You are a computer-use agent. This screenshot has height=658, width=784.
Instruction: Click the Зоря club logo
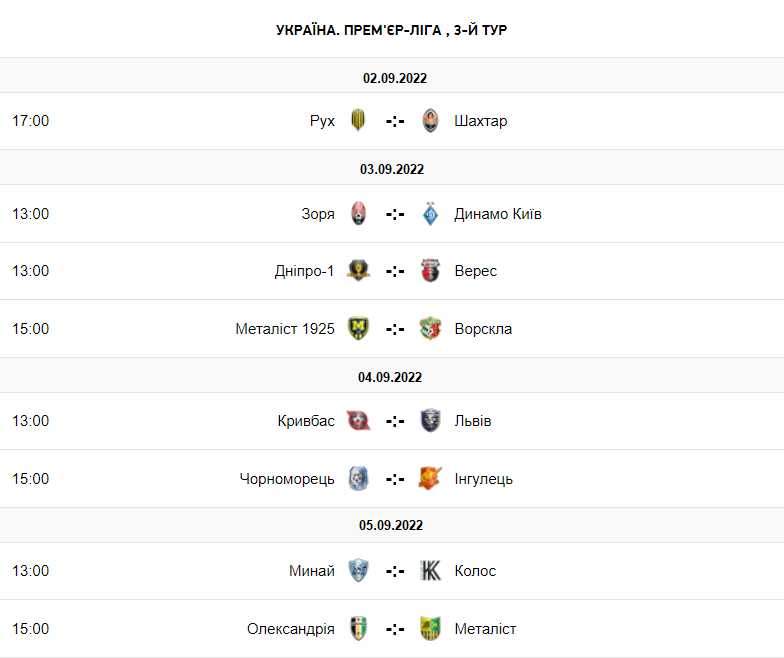pos(358,214)
